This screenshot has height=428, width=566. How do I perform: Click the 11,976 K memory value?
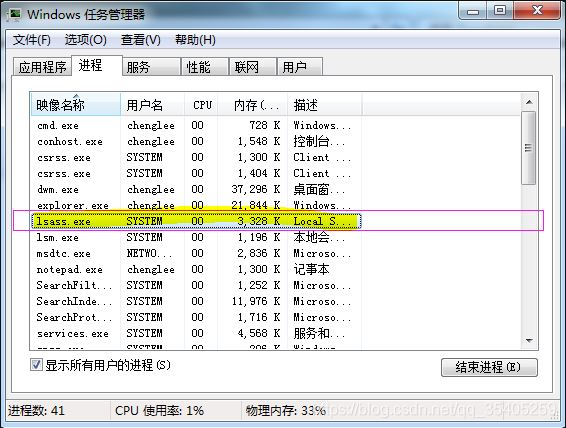point(256,301)
